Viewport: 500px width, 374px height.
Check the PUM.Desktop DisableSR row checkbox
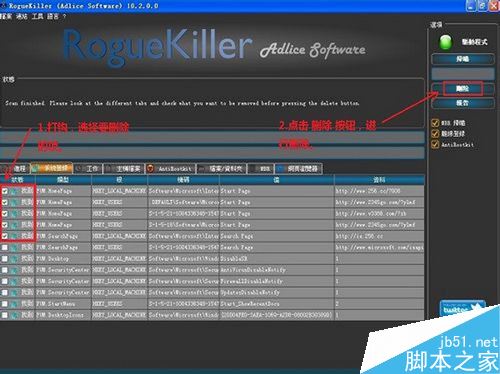click(5, 259)
